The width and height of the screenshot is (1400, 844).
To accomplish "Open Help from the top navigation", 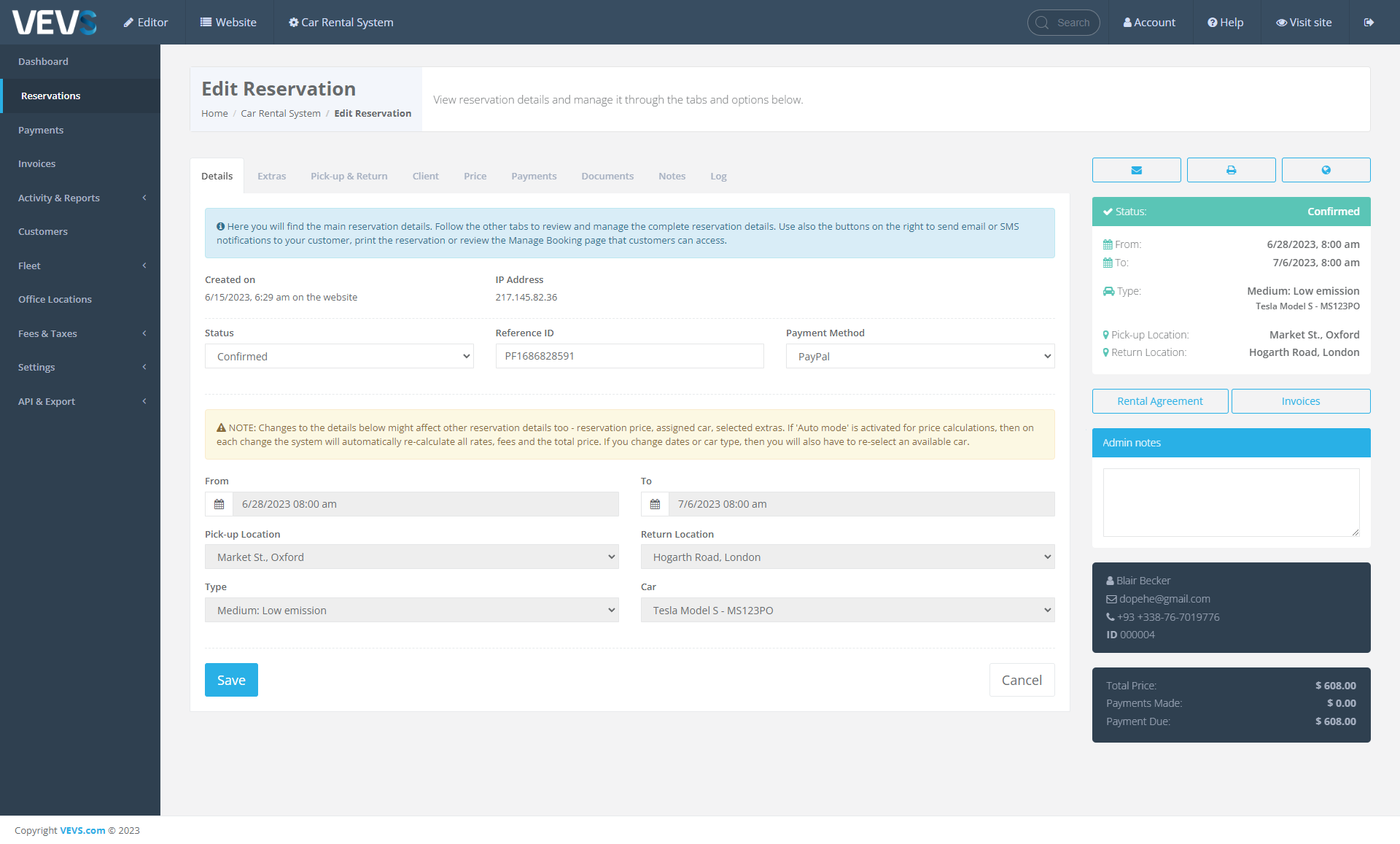I will tap(1225, 22).
